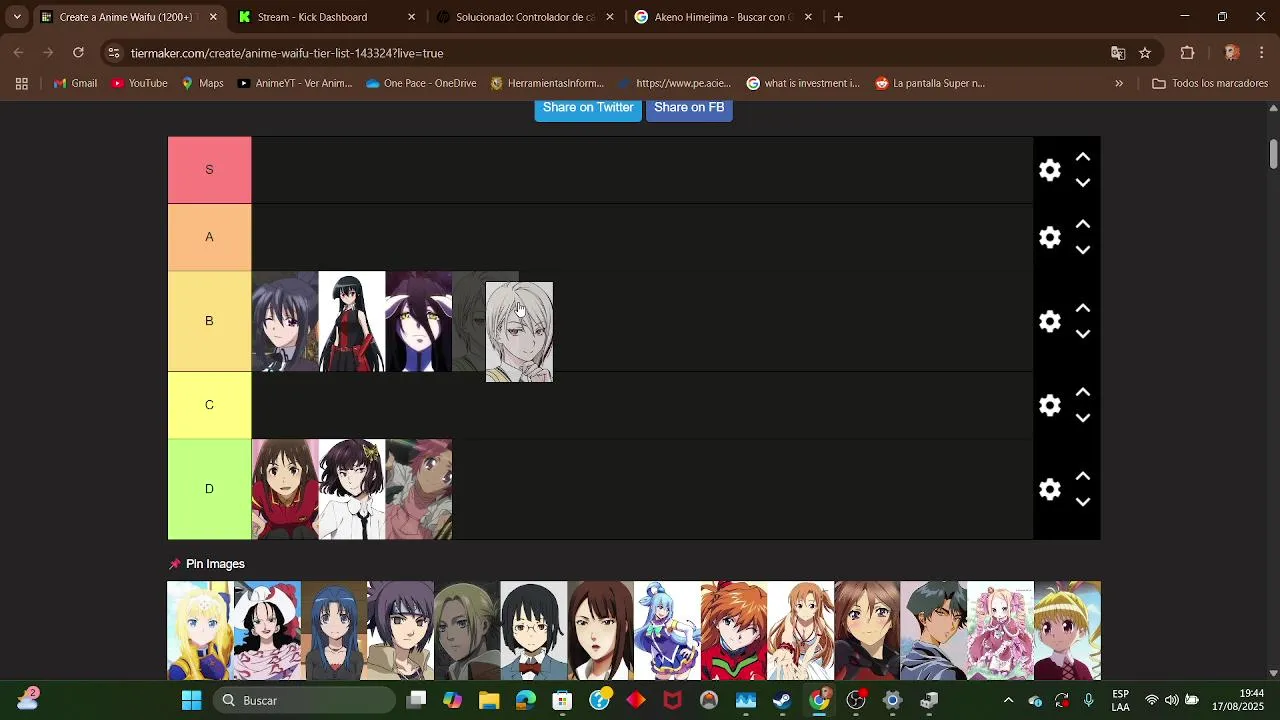
Task: Select the Create a Anime Waifu tab
Action: [x=128, y=17]
